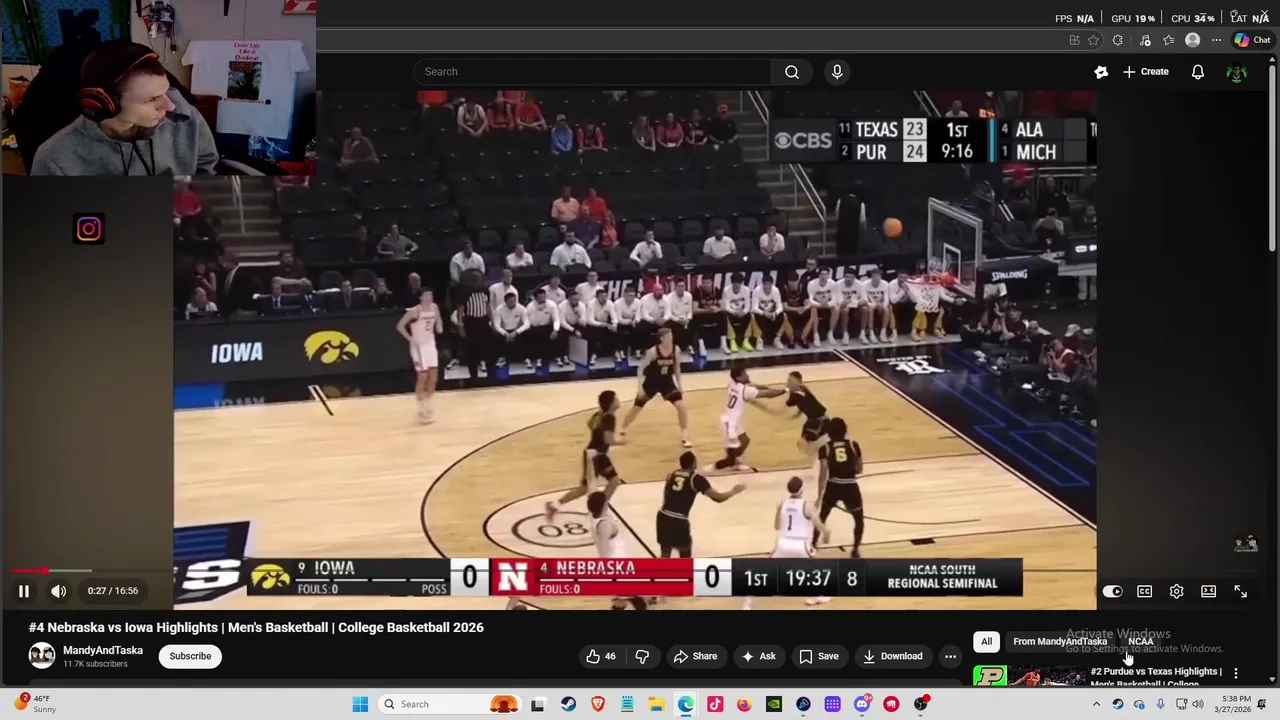
Task: Select the NCAA filter chip
Action: click(x=1141, y=642)
